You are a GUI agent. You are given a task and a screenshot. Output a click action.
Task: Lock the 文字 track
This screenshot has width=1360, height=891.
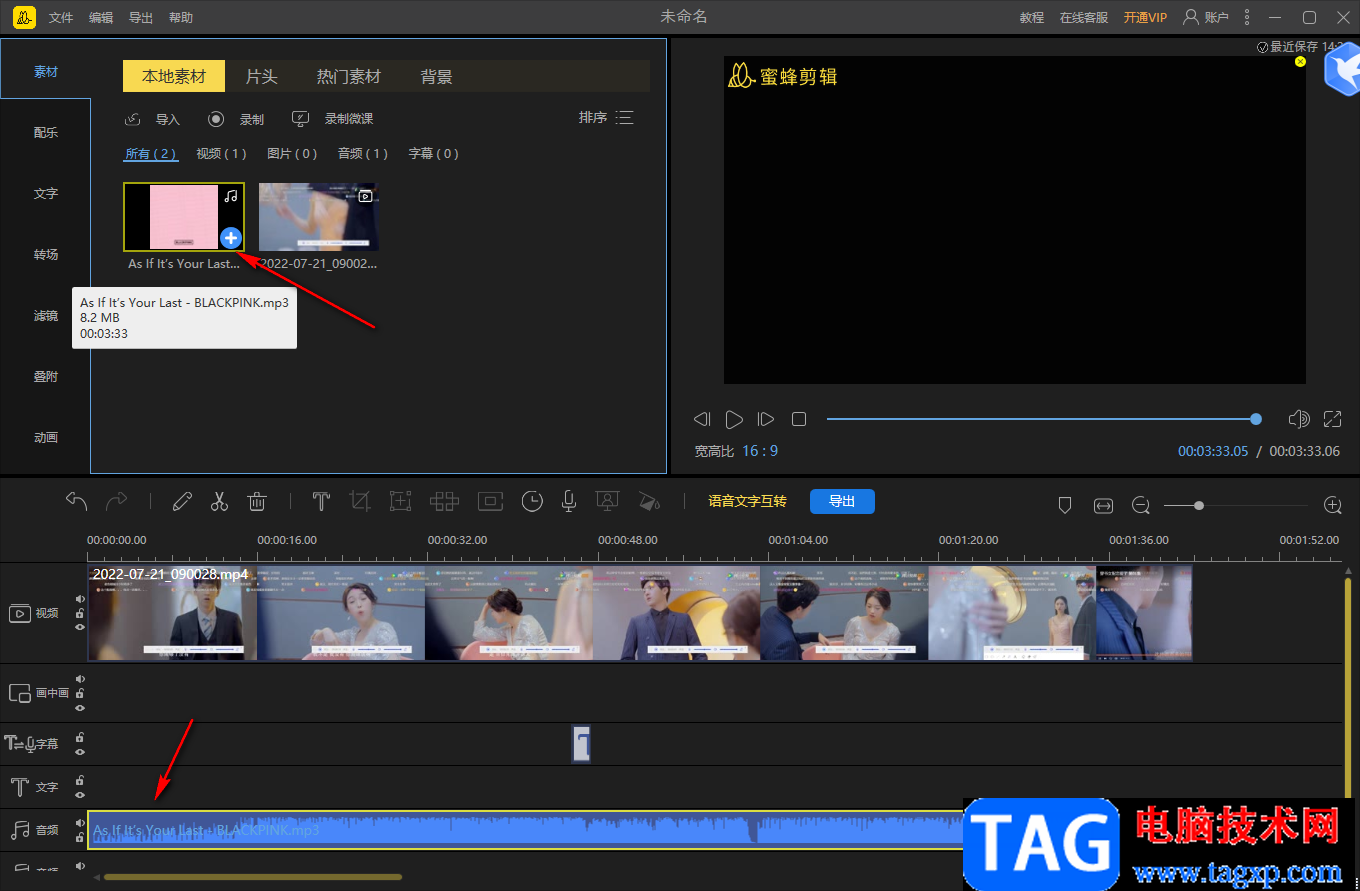pyautogui.click(x=80, y=781)
